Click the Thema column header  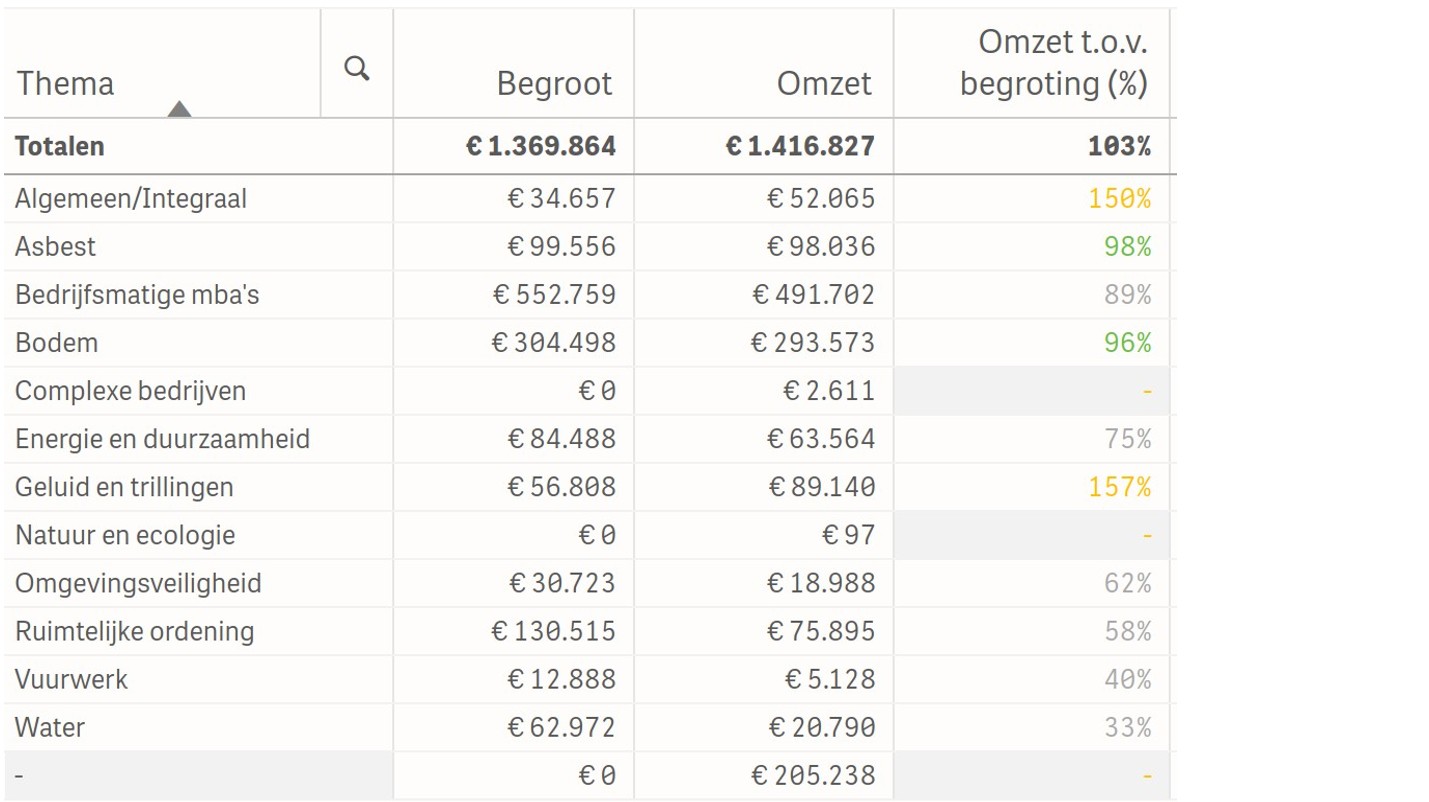coord(64,84)
